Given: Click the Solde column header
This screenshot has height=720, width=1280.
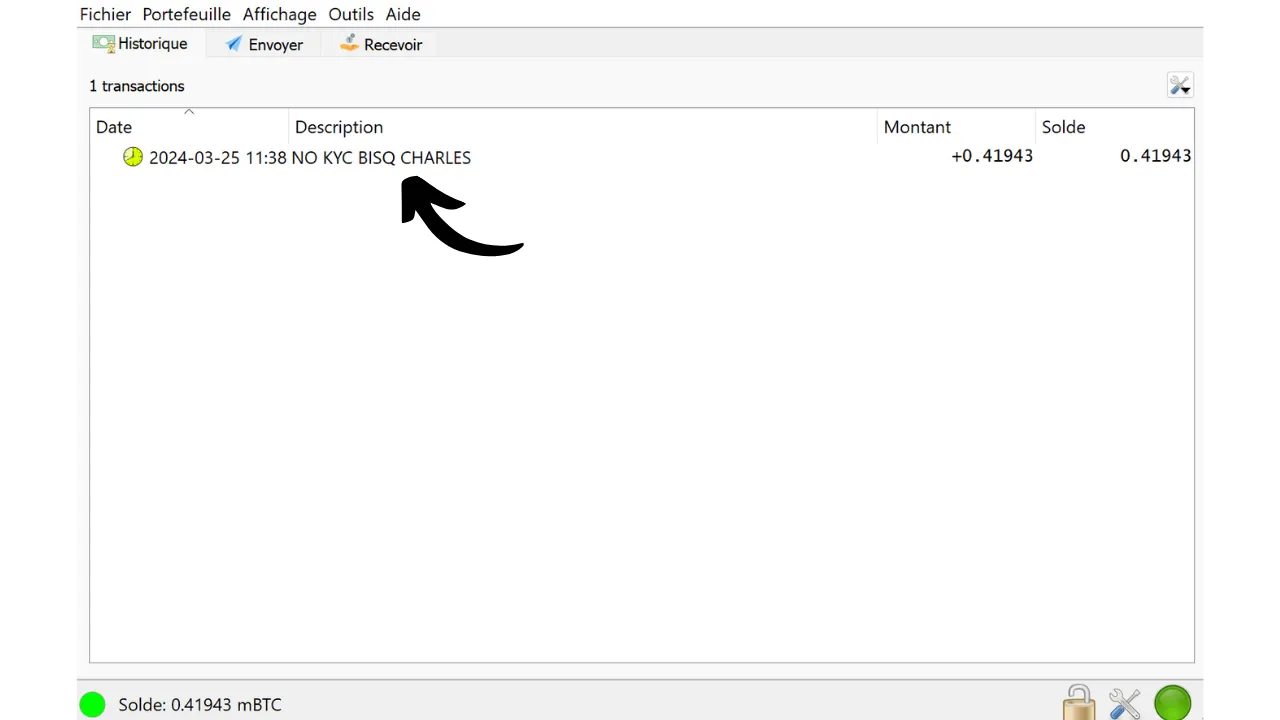Looking at the screenshot, I should pos(1063,127).
